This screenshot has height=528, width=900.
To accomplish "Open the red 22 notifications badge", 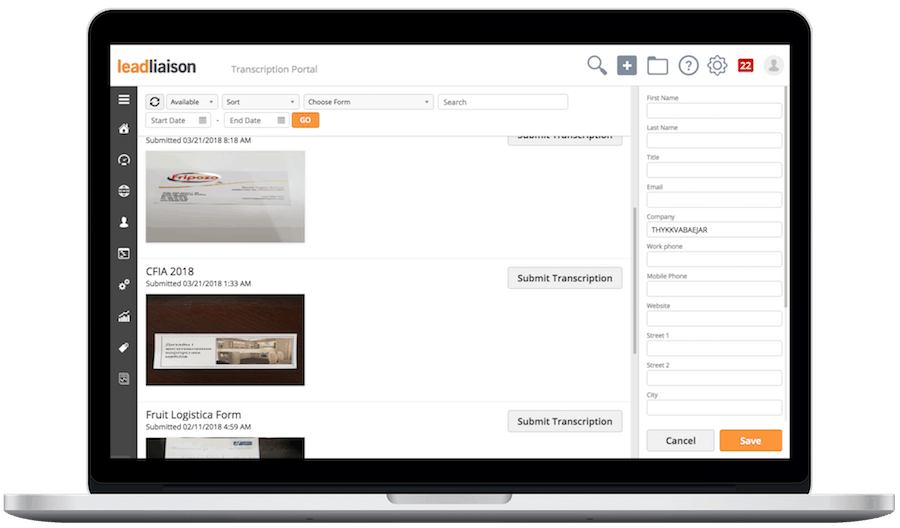I will click(x=746, y=65).
